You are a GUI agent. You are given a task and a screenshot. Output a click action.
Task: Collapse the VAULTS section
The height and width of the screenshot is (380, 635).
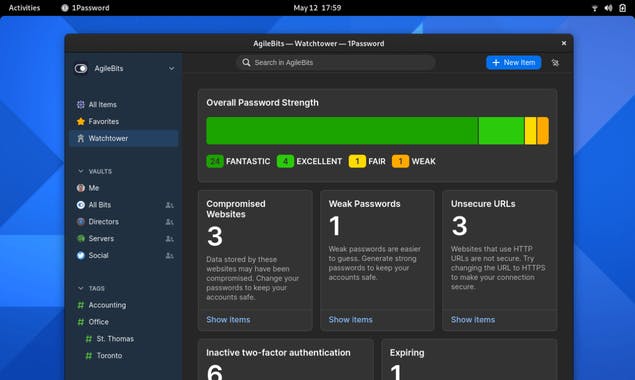coord(81,171)
